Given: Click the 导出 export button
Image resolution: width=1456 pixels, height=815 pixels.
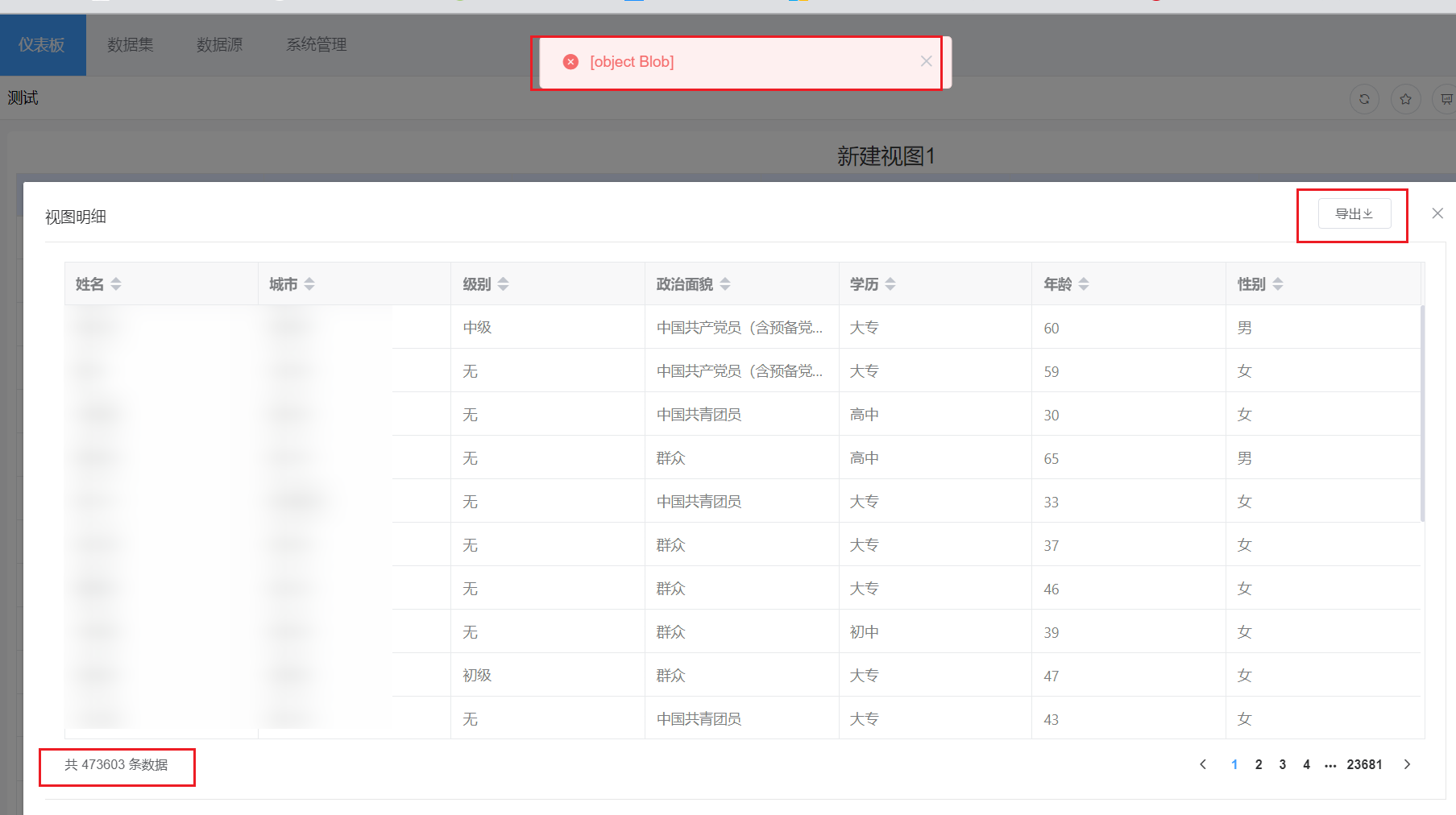Looking at the screenshot, I should (1354, 213).
